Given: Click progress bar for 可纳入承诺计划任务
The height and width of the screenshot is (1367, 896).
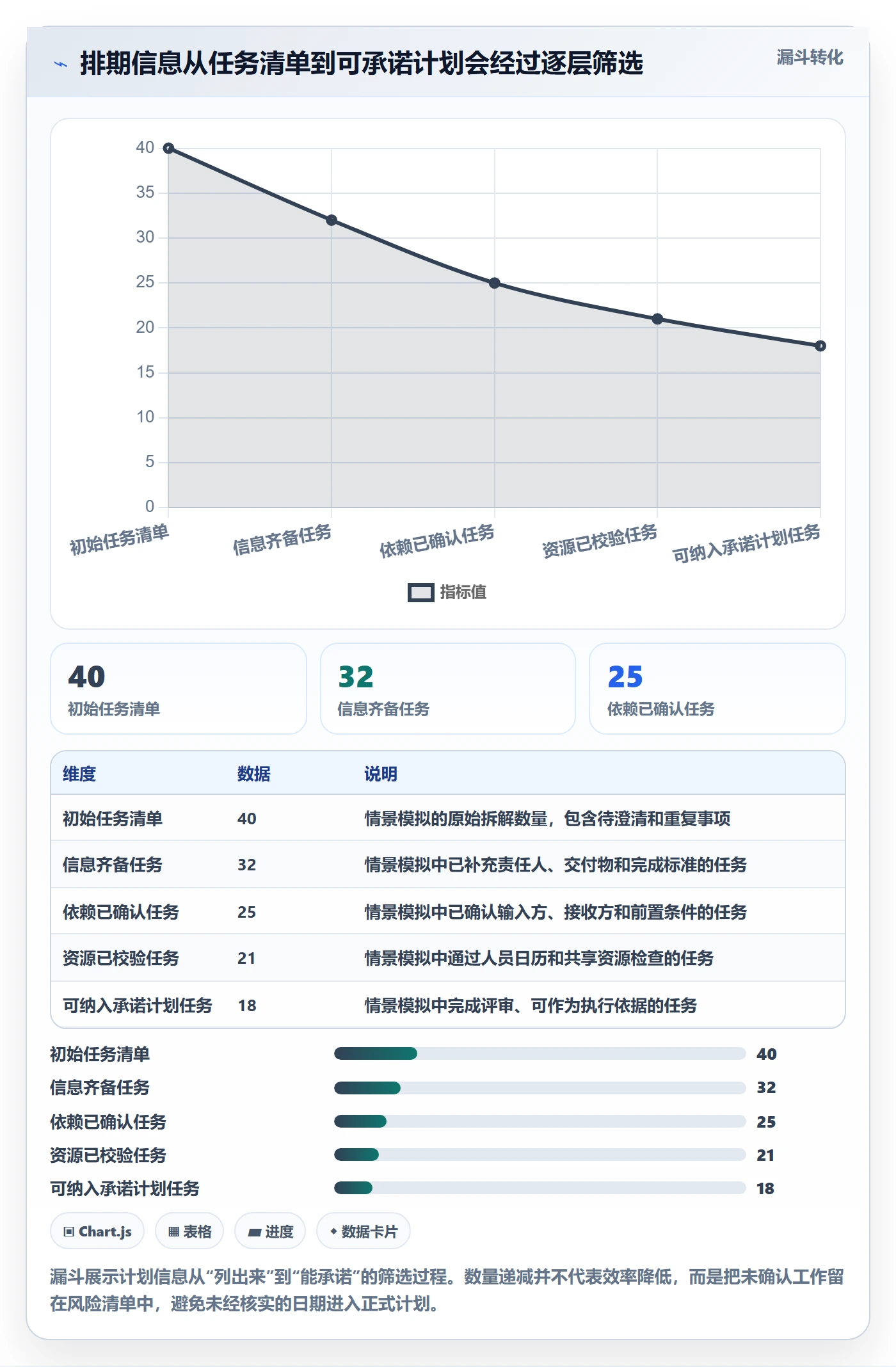Looking at the screenshot, I should coord(540,1188).
